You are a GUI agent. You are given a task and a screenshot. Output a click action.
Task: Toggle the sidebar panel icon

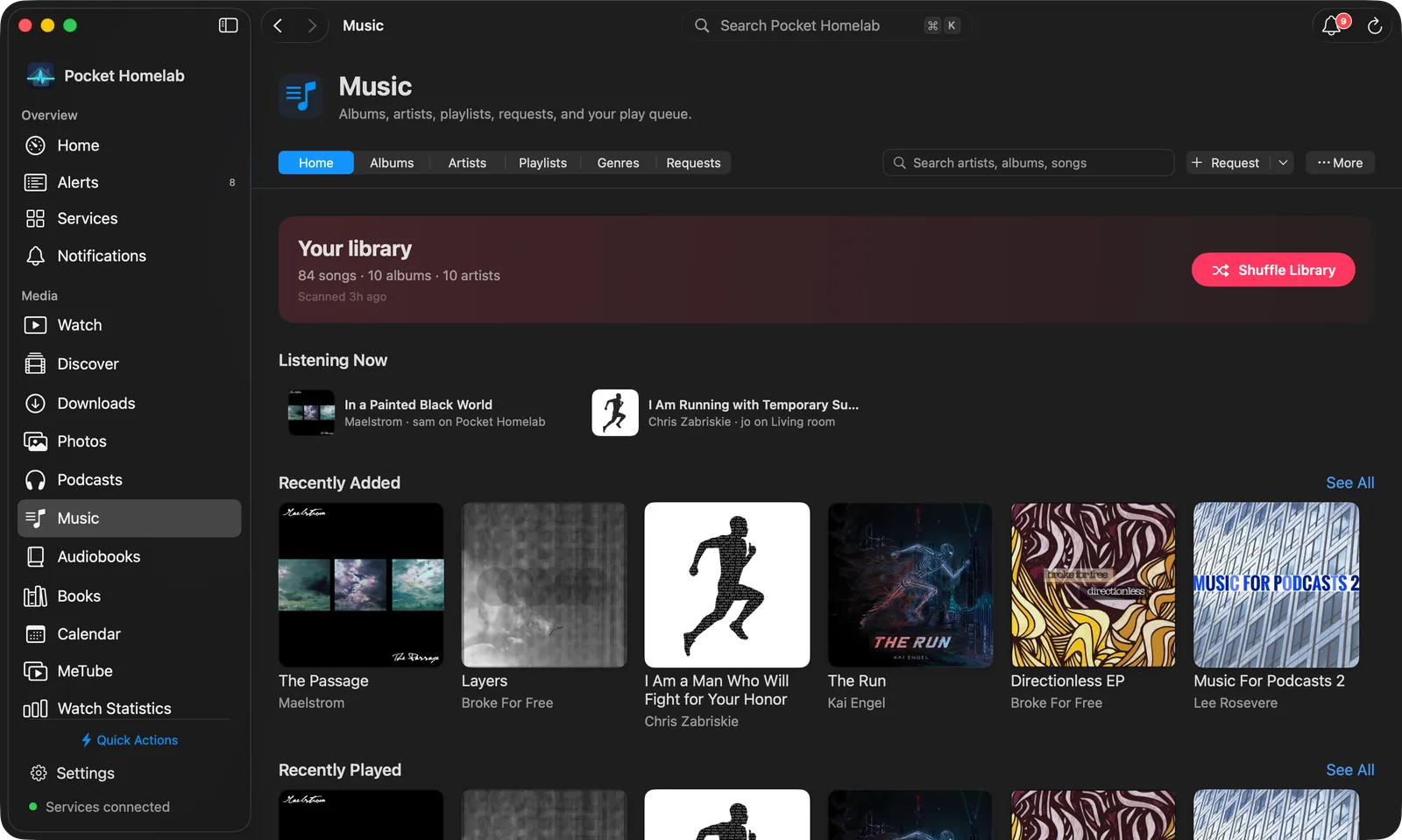click(x=228, y=25)
